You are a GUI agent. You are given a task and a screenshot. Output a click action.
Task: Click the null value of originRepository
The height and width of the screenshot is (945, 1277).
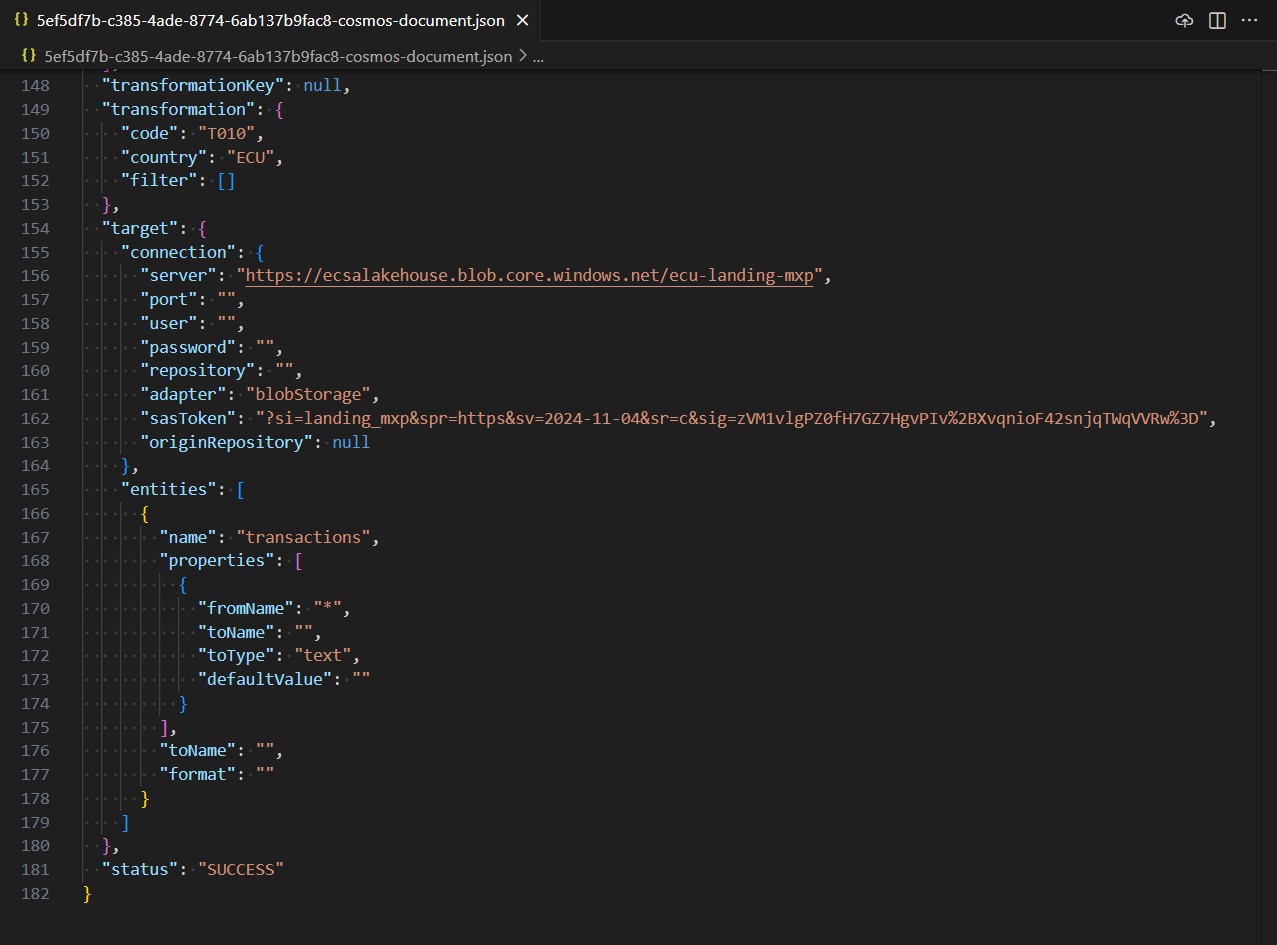[x=351, y=442]
